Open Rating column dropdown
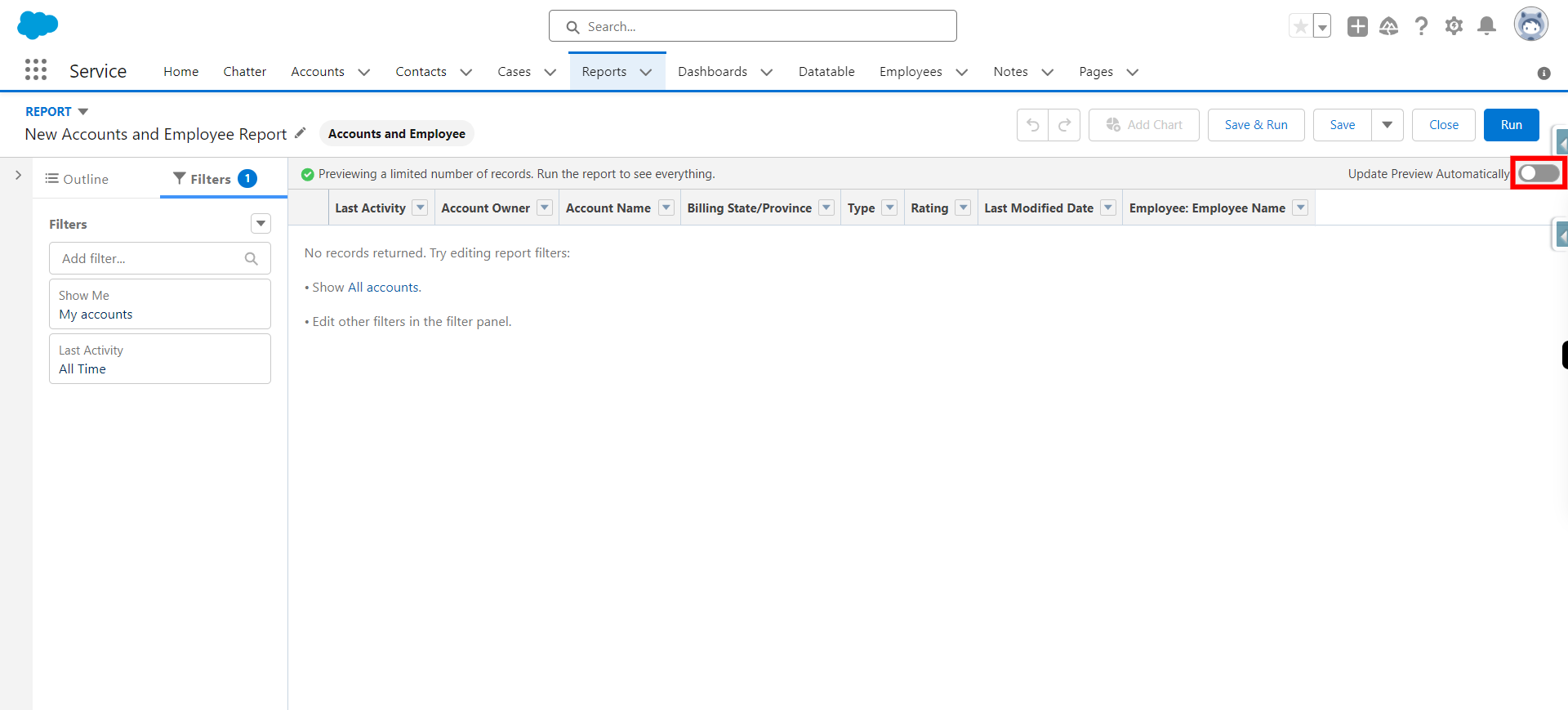 (964, 208)
